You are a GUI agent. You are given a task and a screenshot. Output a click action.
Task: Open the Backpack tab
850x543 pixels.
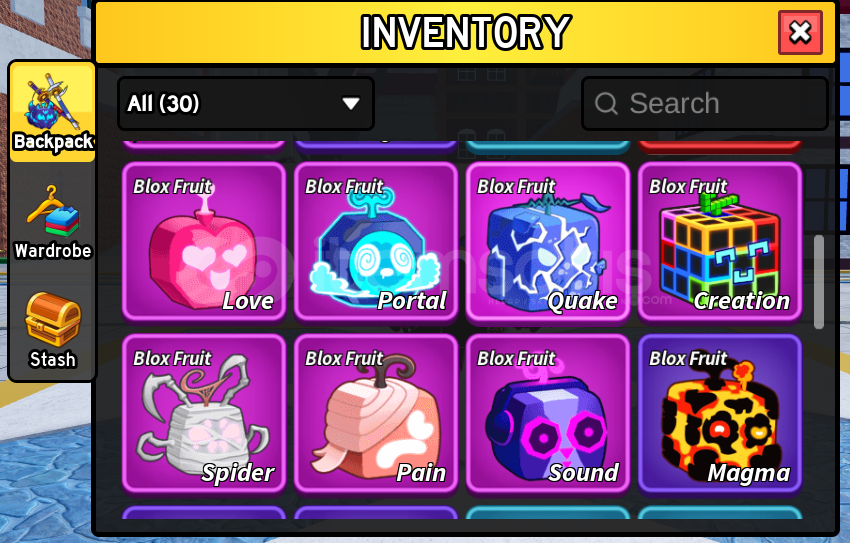53,112
